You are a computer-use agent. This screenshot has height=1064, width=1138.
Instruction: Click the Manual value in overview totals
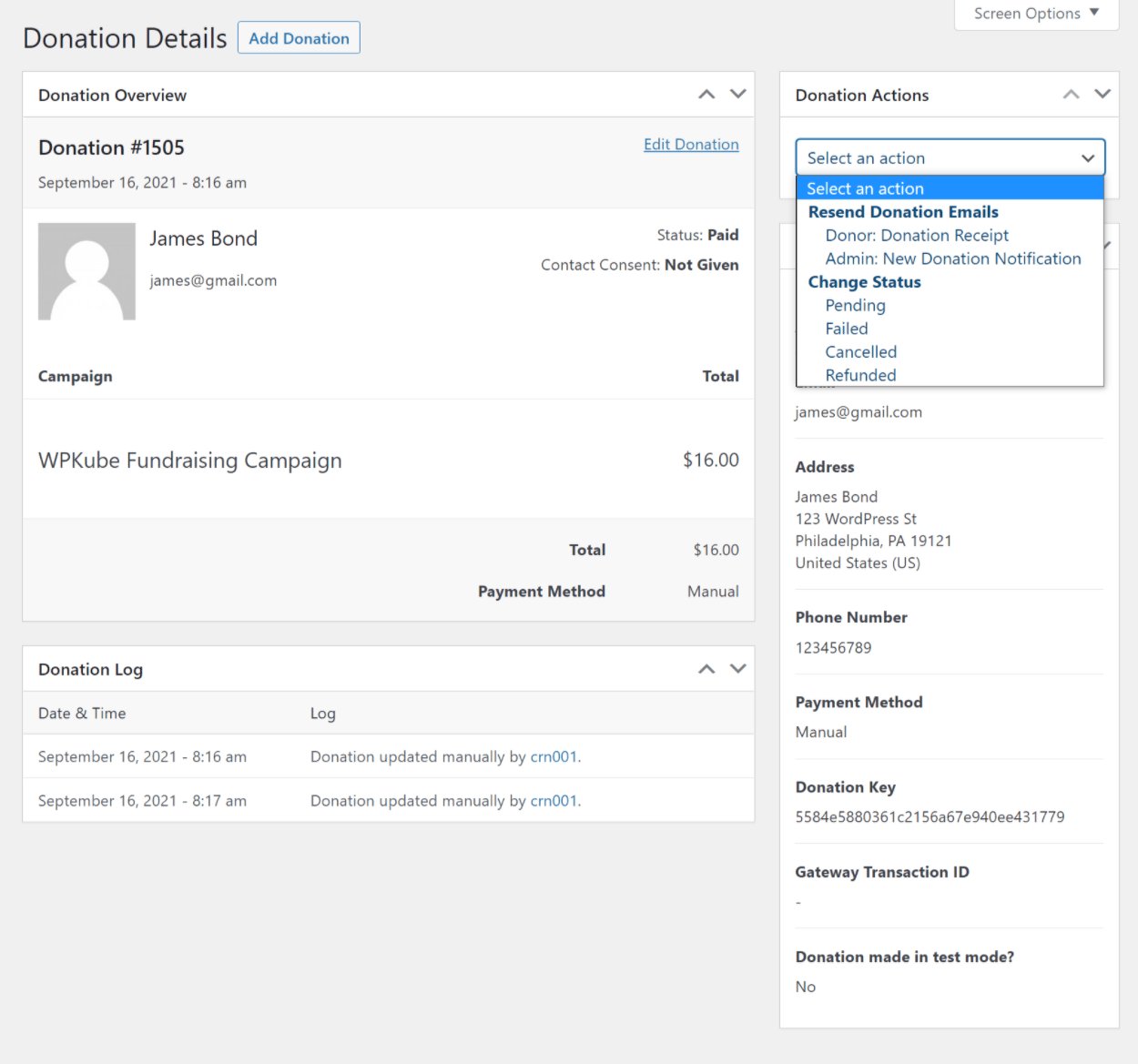point(713,592)
